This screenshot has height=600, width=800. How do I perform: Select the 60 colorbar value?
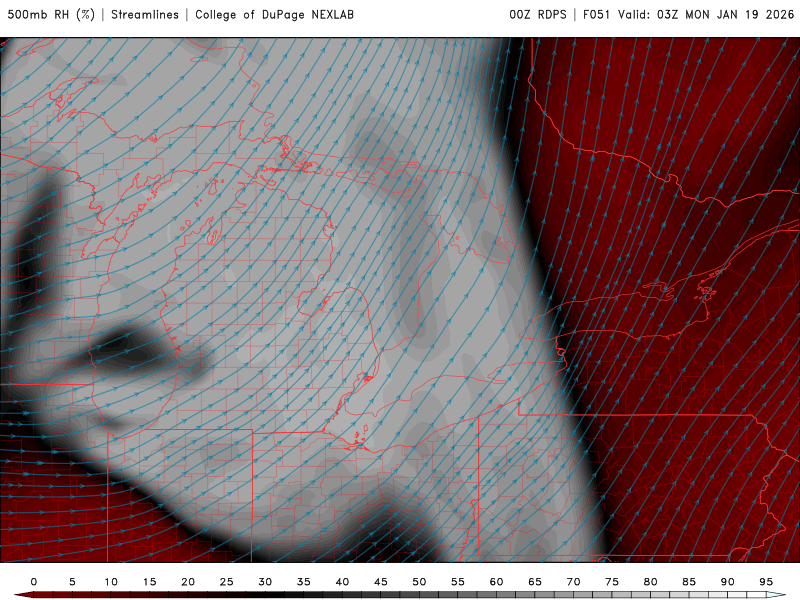496,582
